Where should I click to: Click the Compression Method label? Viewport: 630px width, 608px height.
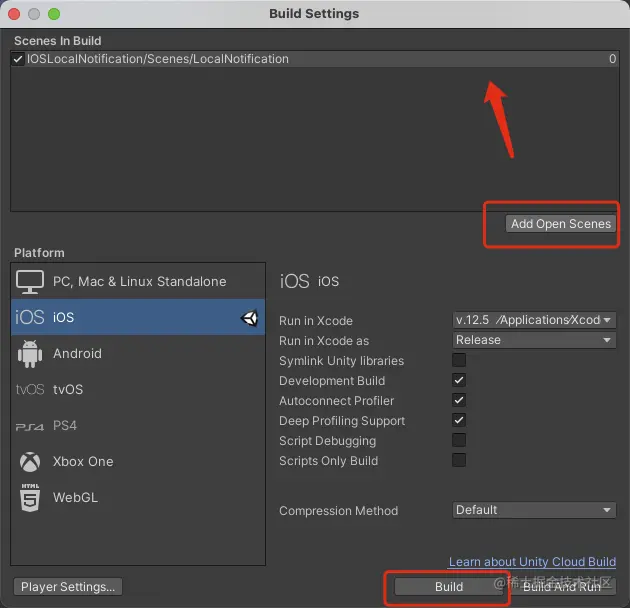point(338,511)
